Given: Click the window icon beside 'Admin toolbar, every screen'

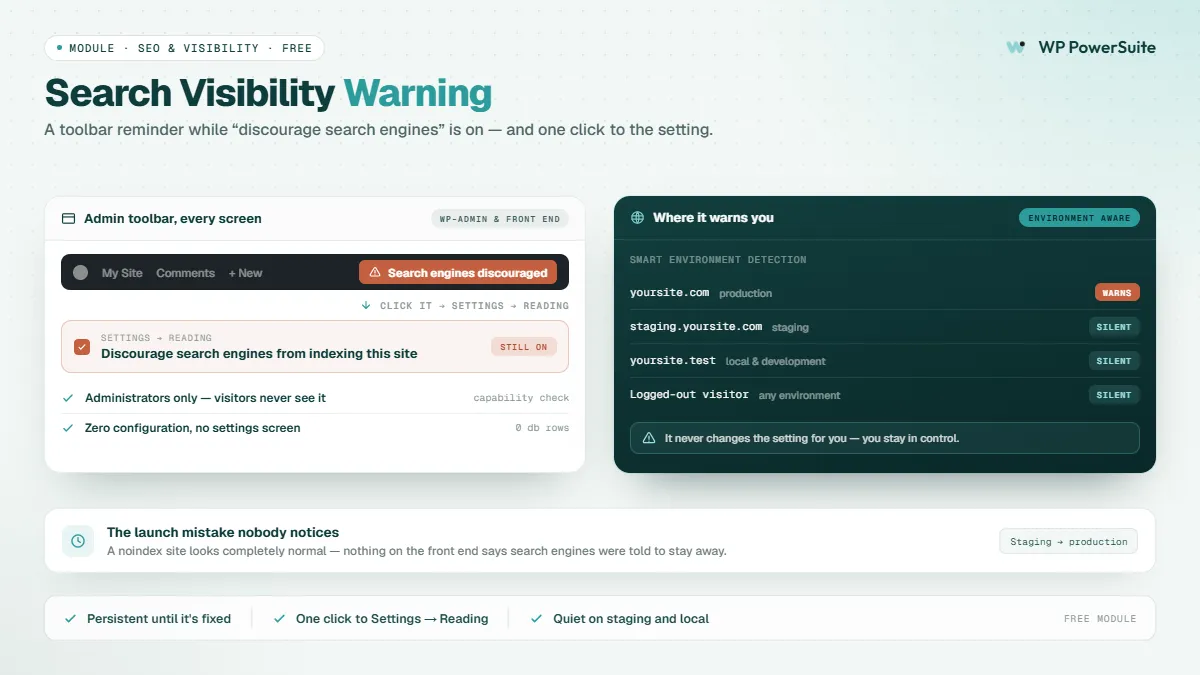Looking at the screenshot, I should 68,218.
